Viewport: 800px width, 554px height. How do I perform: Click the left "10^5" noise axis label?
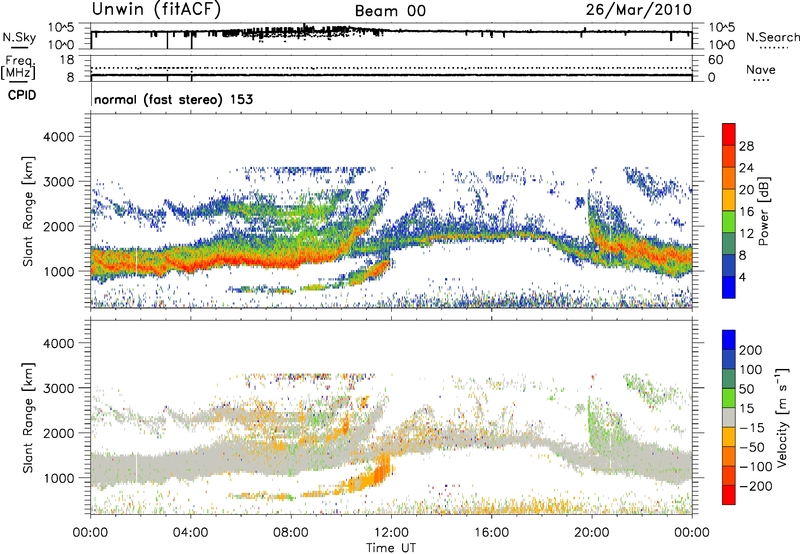click(x=62, y=27)
